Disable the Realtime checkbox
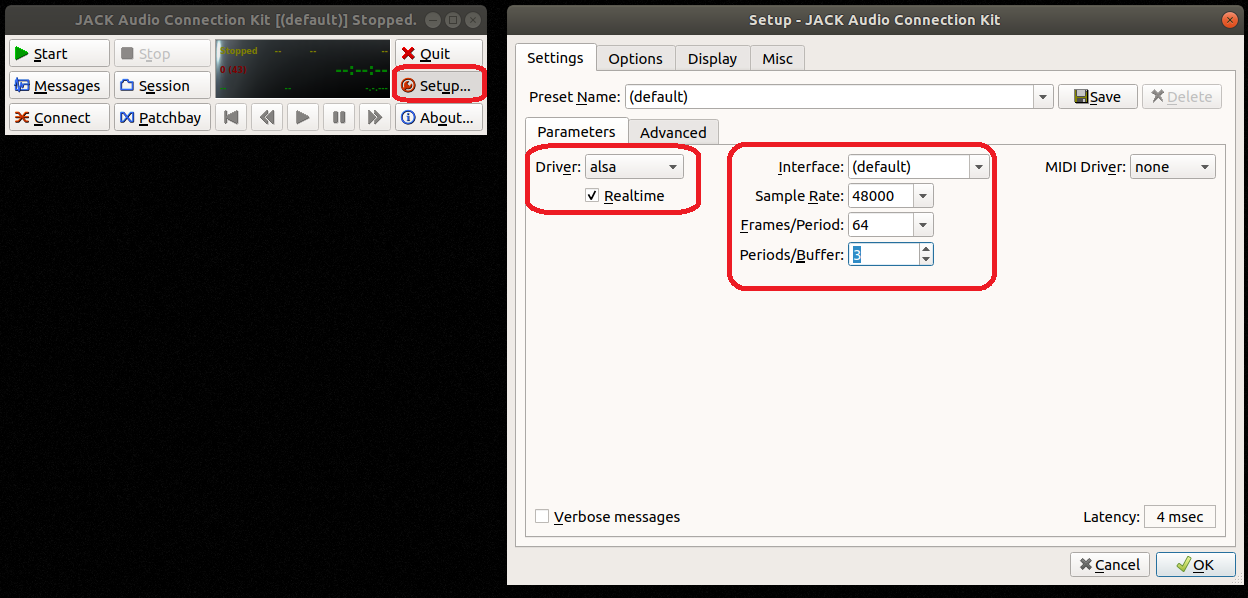The height and width of the screenshot is (598, 1248). (x=593, y=196)
